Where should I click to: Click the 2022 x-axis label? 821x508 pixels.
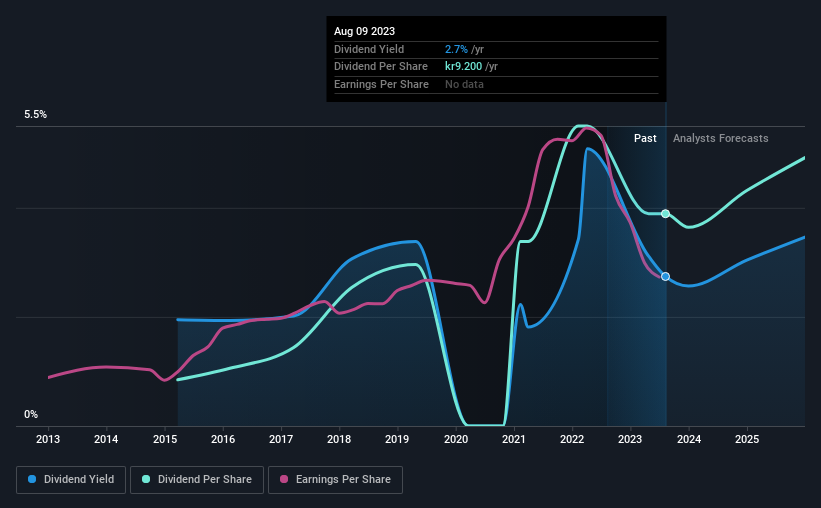point(572,439)
